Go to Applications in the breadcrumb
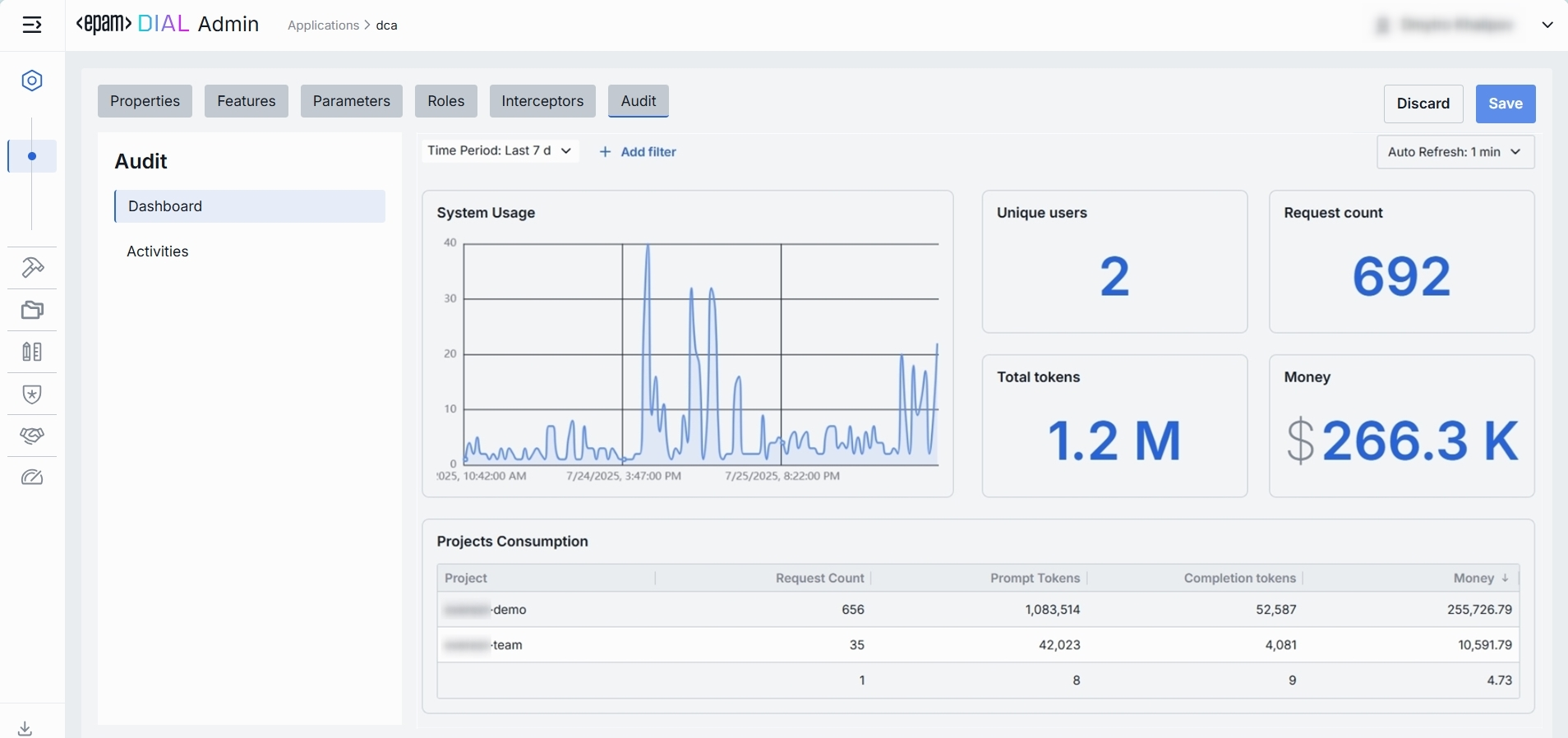 323,25
